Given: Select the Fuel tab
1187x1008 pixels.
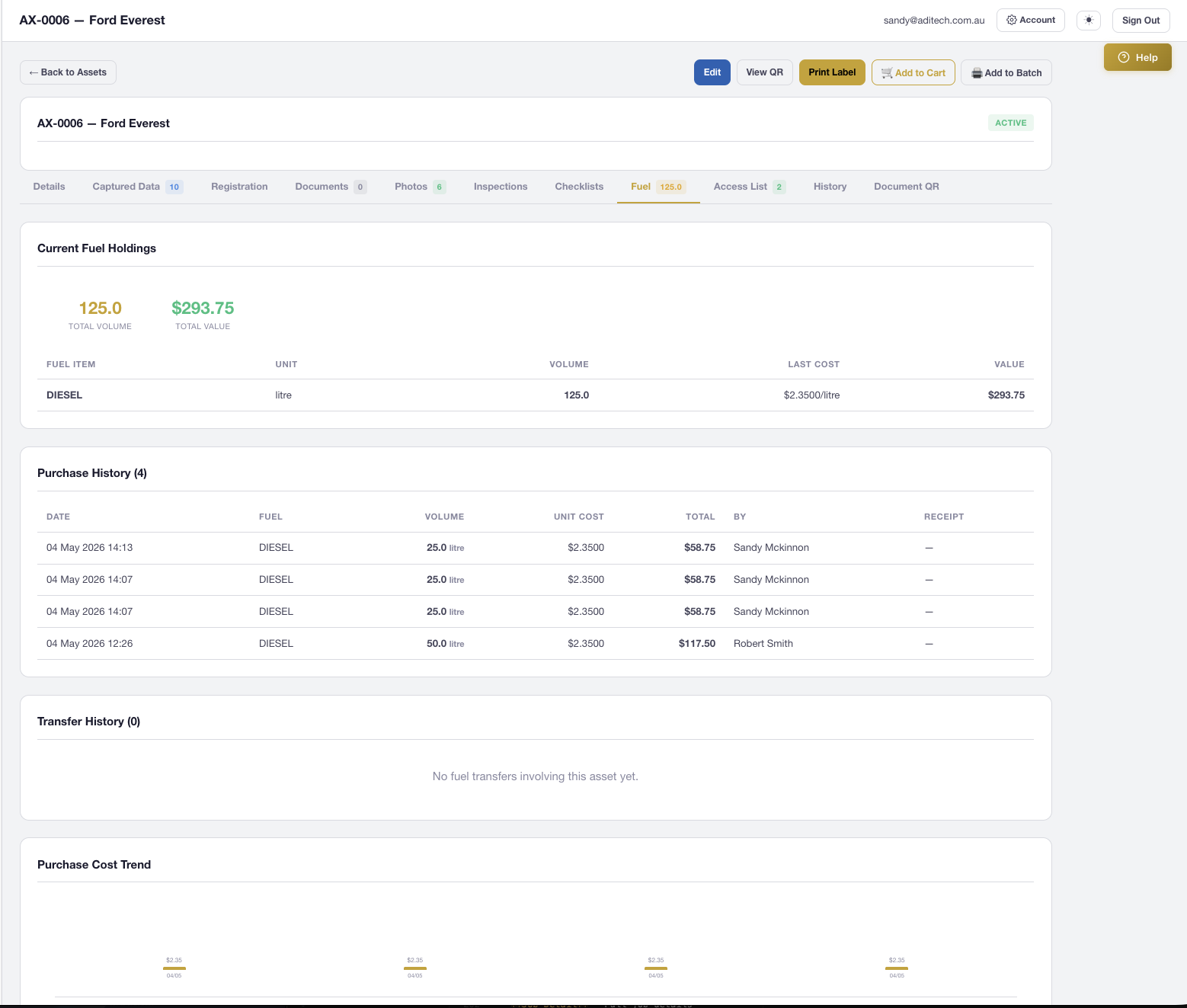Looking at the screenshot, I should point(658,187).
